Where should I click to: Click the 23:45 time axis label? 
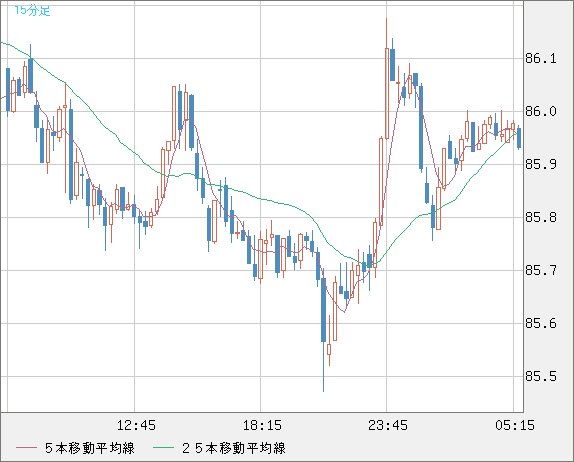pyautogui.click(x=388, y=425)
